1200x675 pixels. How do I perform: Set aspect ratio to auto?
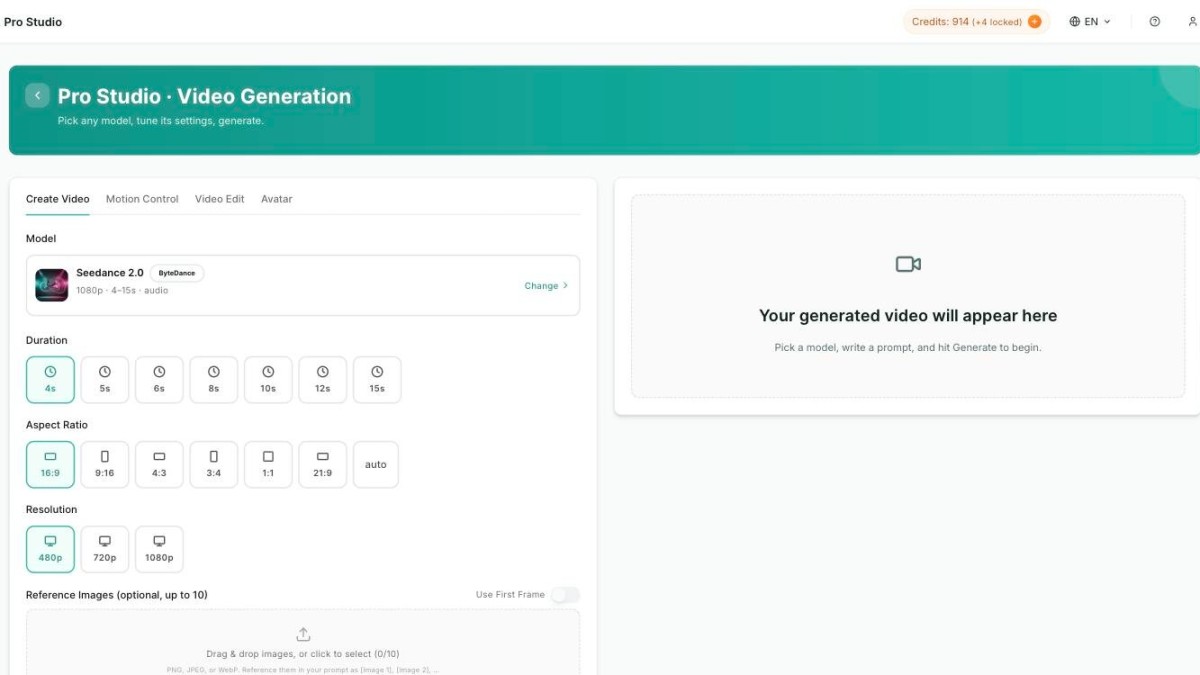coord(376,465)
